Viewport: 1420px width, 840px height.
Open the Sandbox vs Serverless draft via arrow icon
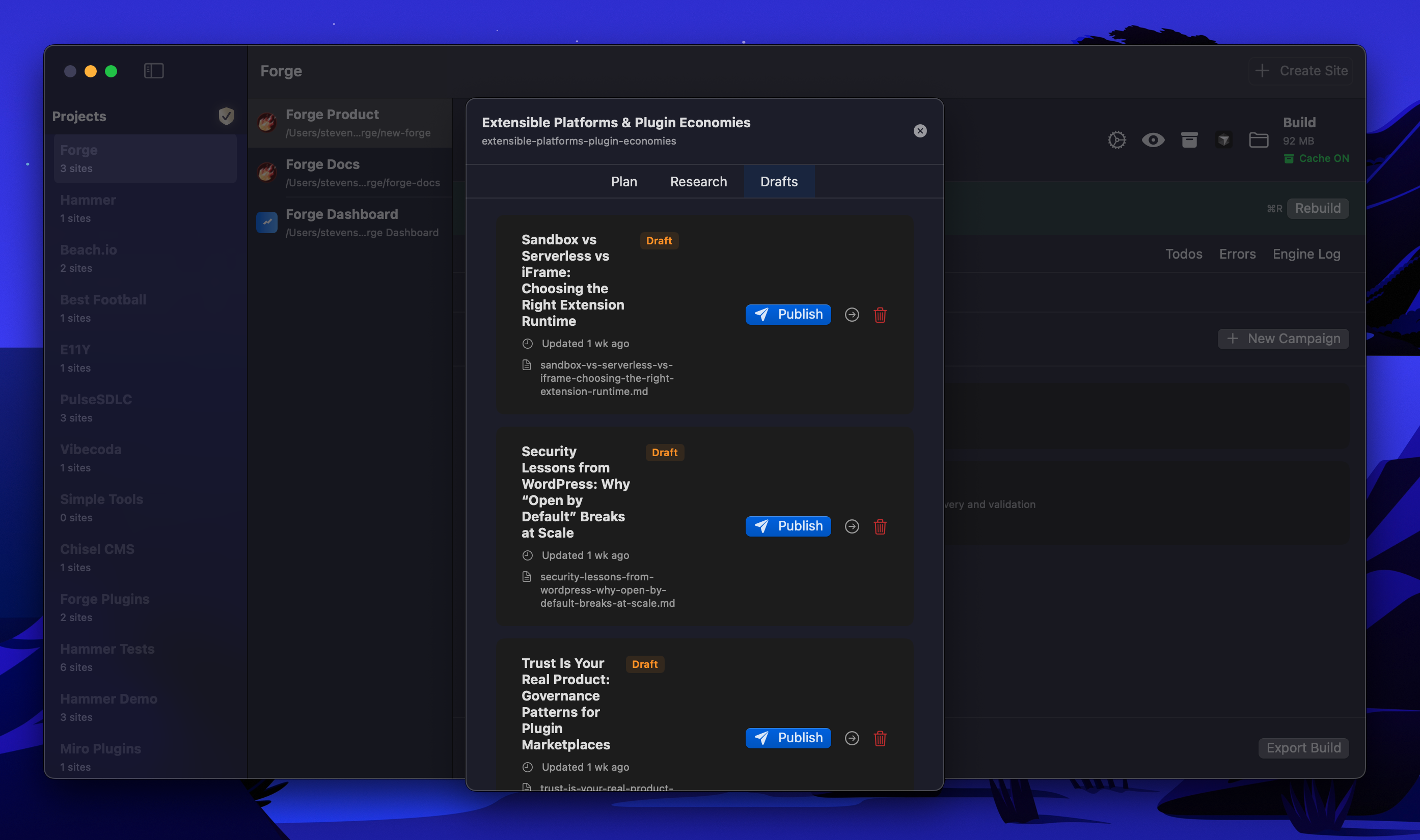point(852,315)
